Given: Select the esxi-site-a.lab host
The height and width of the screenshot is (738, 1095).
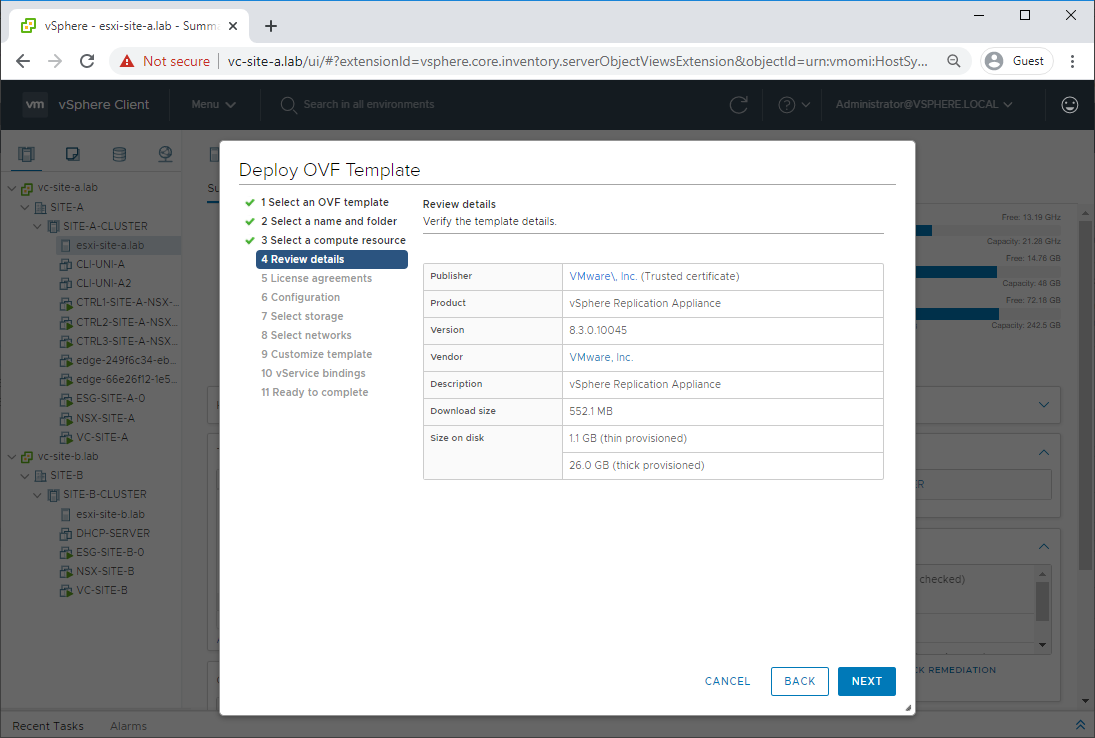Looking at the screenshot, I should [x=110, y=245].
